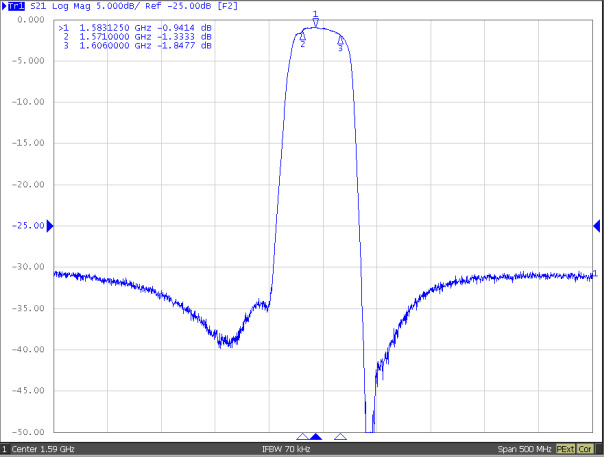Click the Center 1.59 GHz field
The height and width of the screenshot is (457, 604).
(42, 449)
